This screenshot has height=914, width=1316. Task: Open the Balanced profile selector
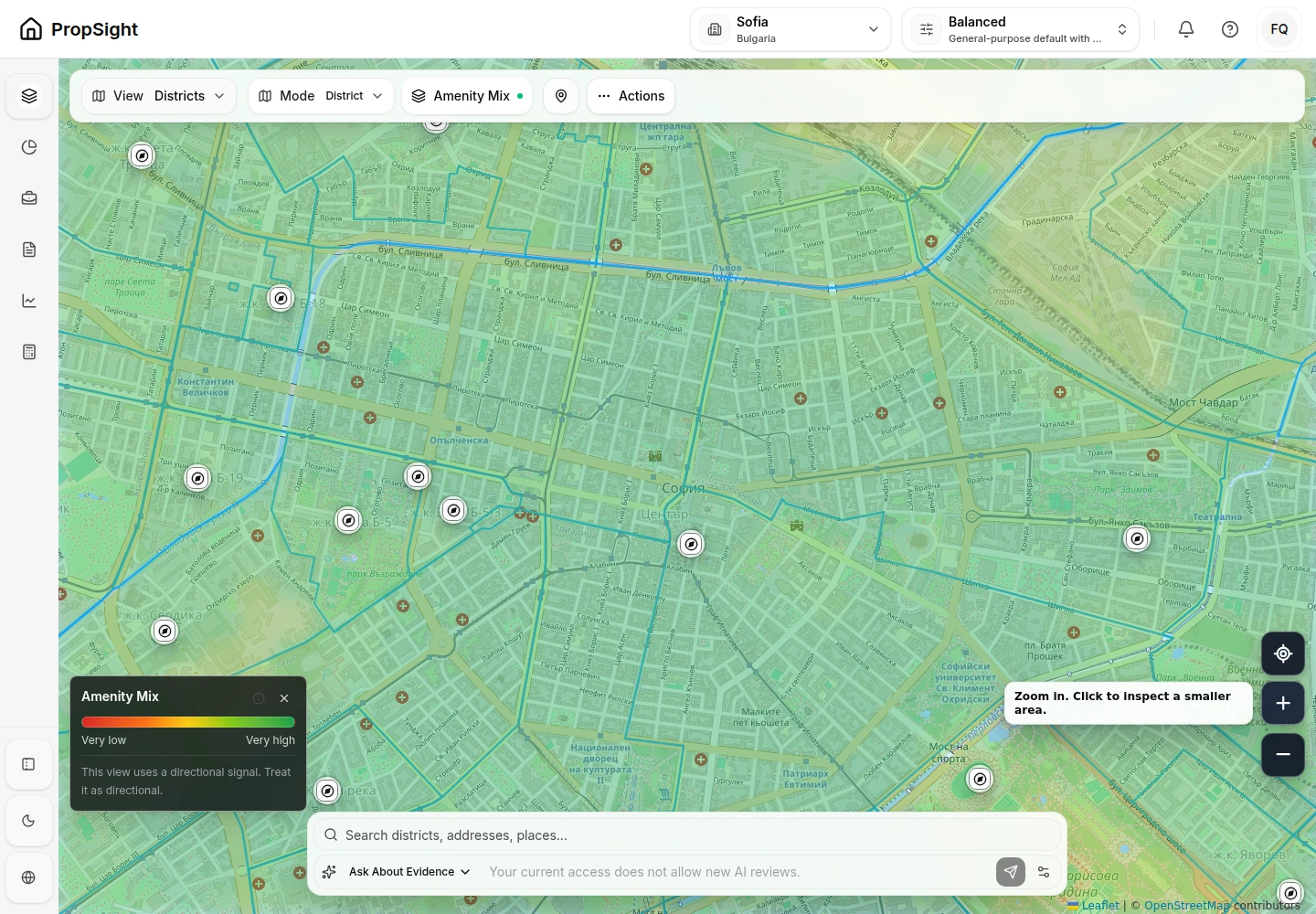click(x=1021, y=29)
